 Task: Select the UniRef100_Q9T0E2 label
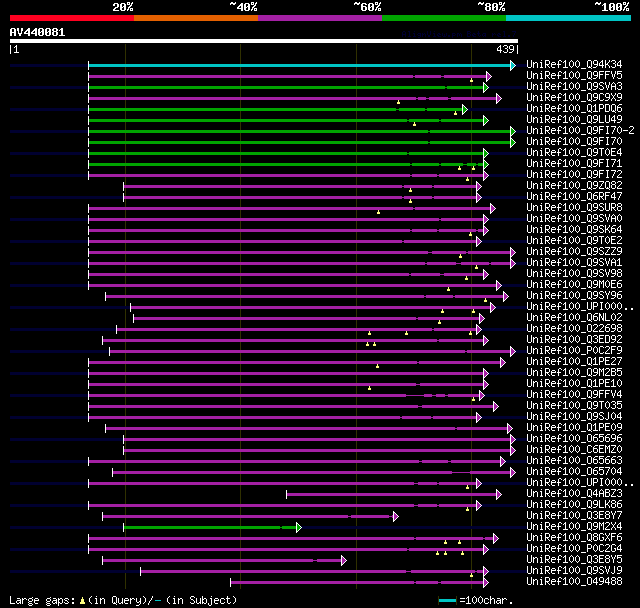coord(574,240)
